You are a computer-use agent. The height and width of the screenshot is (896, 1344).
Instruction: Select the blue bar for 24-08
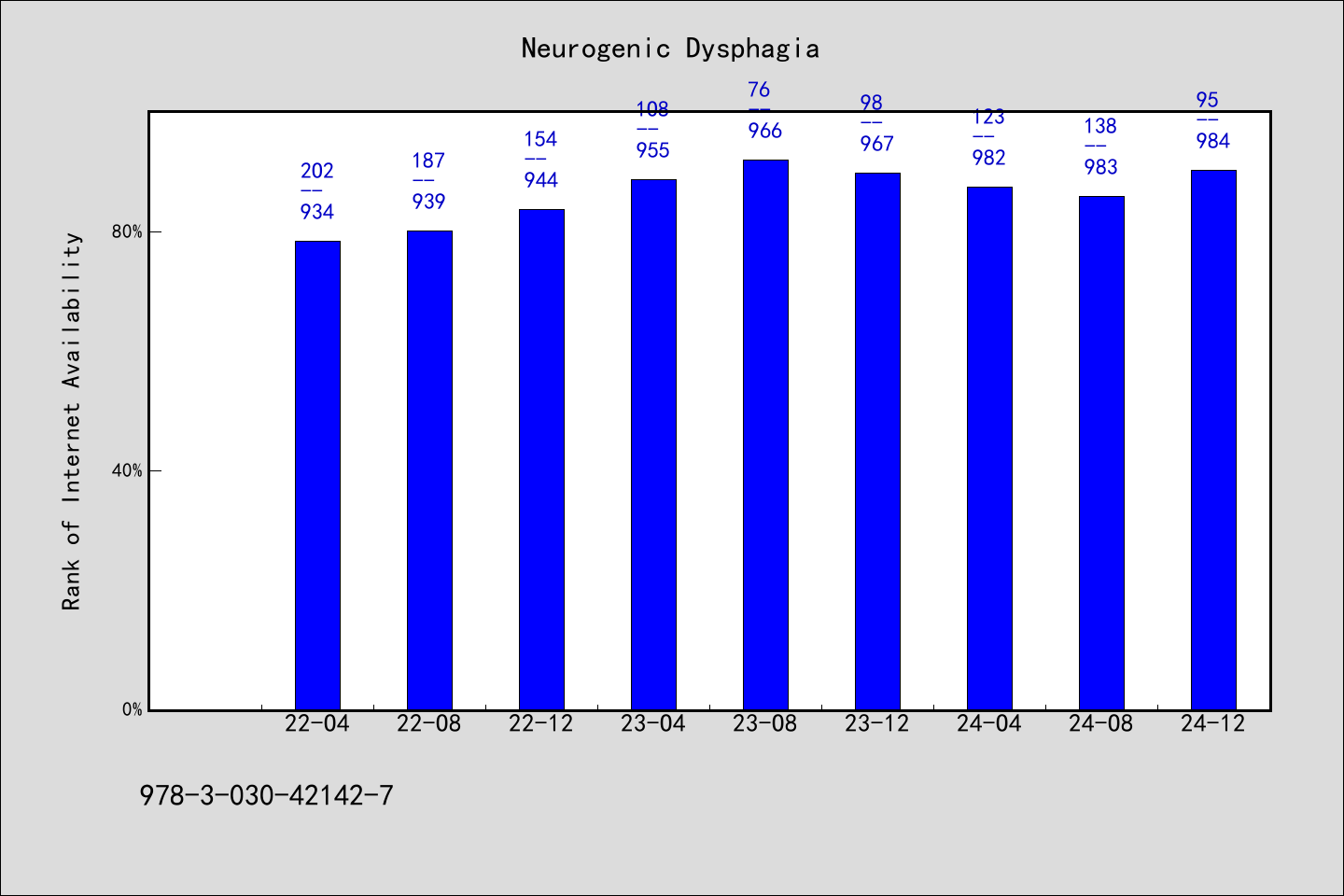tap(1101, 453)
